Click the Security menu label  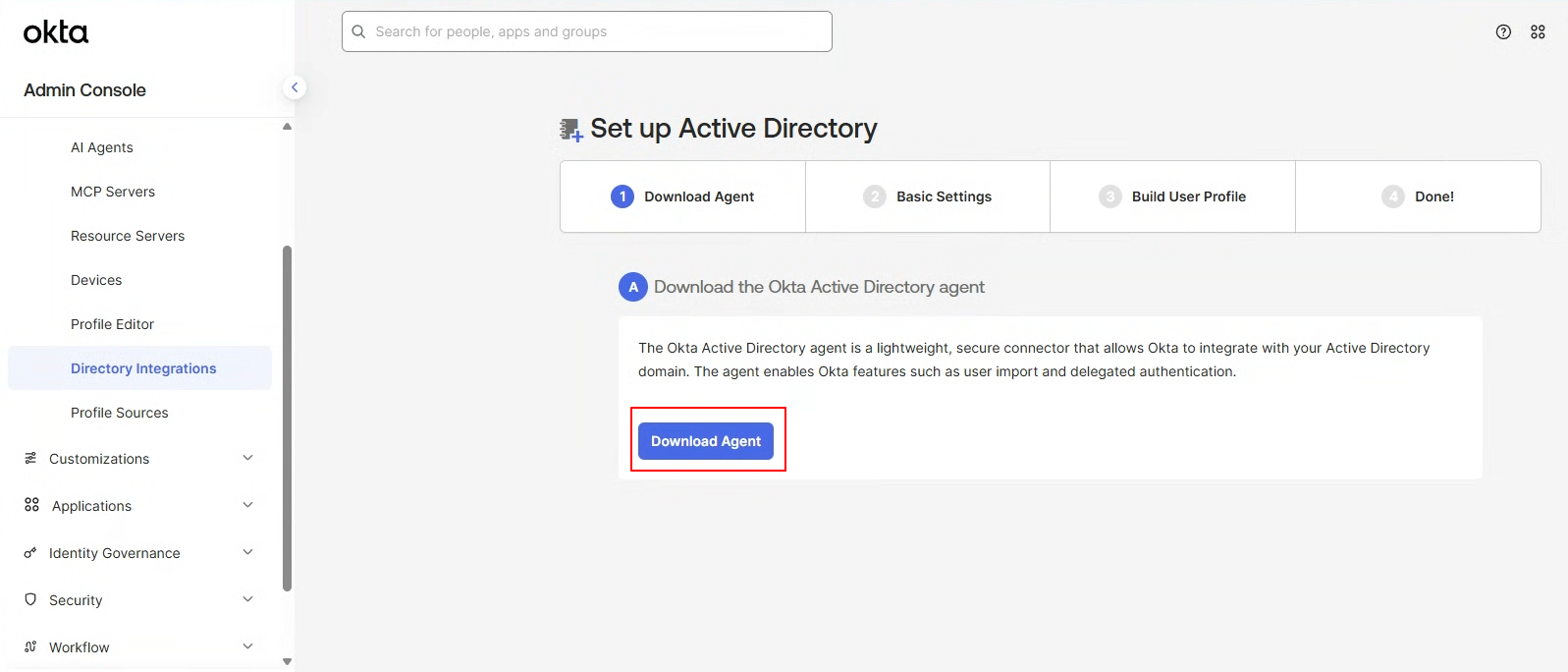point(76,600)
